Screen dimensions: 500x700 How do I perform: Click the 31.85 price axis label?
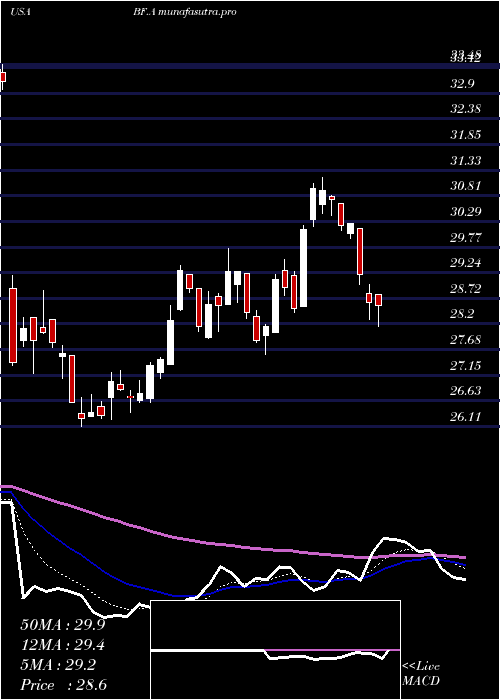click(x=465, y=135)
